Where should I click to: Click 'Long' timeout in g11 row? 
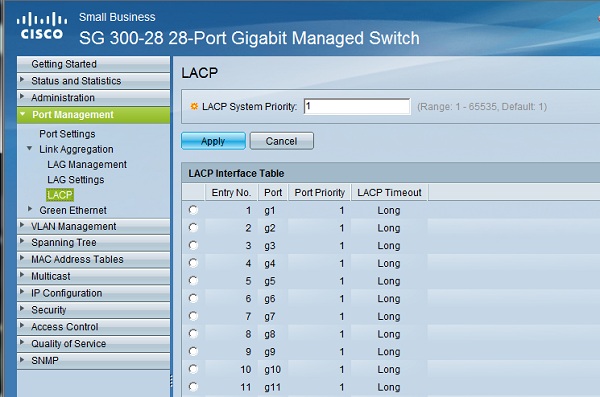389,387
